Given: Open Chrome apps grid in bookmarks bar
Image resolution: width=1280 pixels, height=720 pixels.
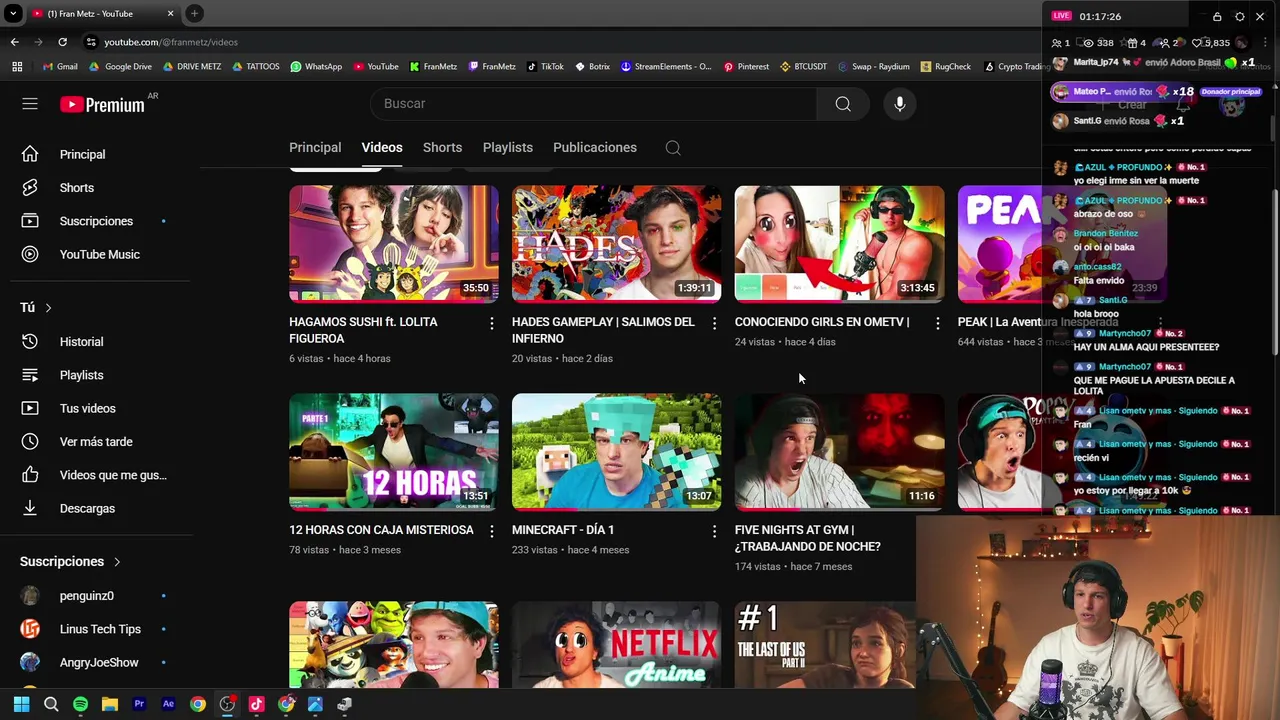Looking at the screenshot, I should click(17, 67).
